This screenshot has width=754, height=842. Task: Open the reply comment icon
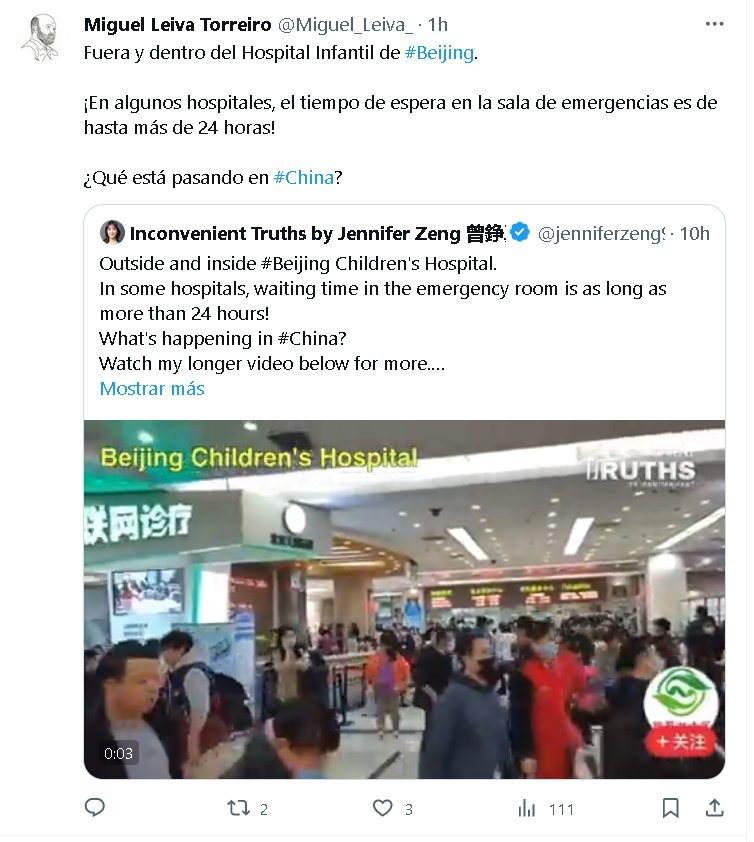[x=95, y=808]
